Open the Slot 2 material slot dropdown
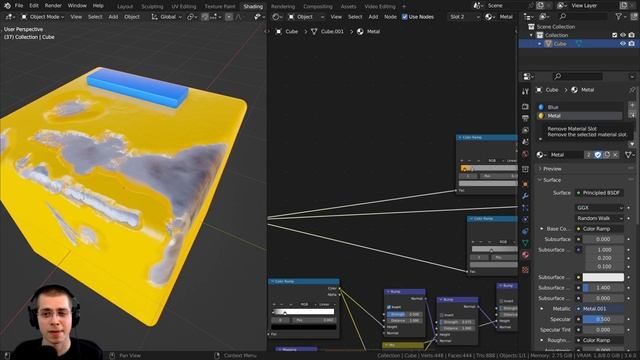640x360 pixels. pyautogui.click(x=464, y=17)
